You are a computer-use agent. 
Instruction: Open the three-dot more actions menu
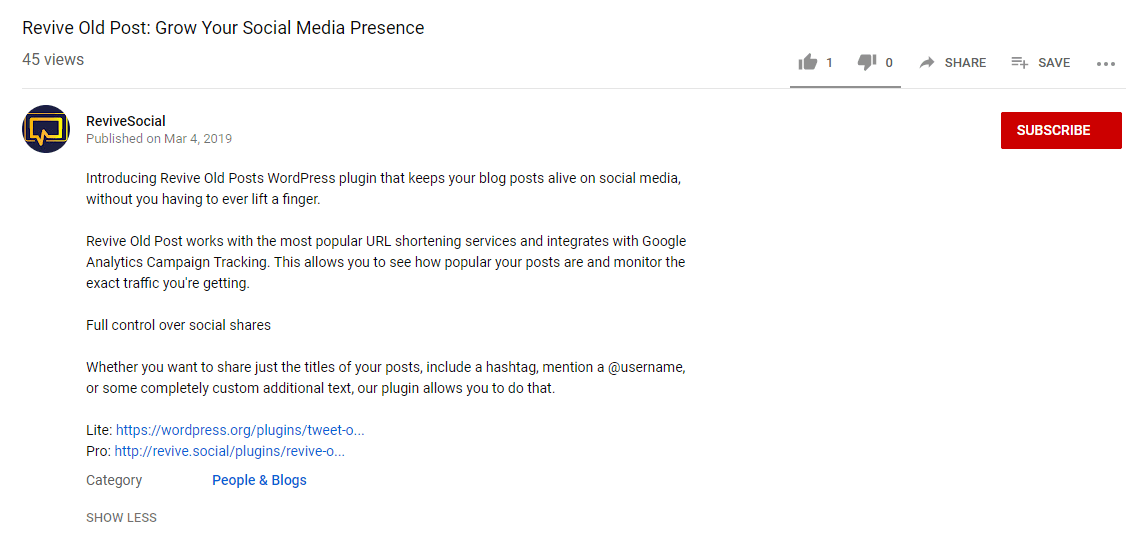(x=1105, y=64)
